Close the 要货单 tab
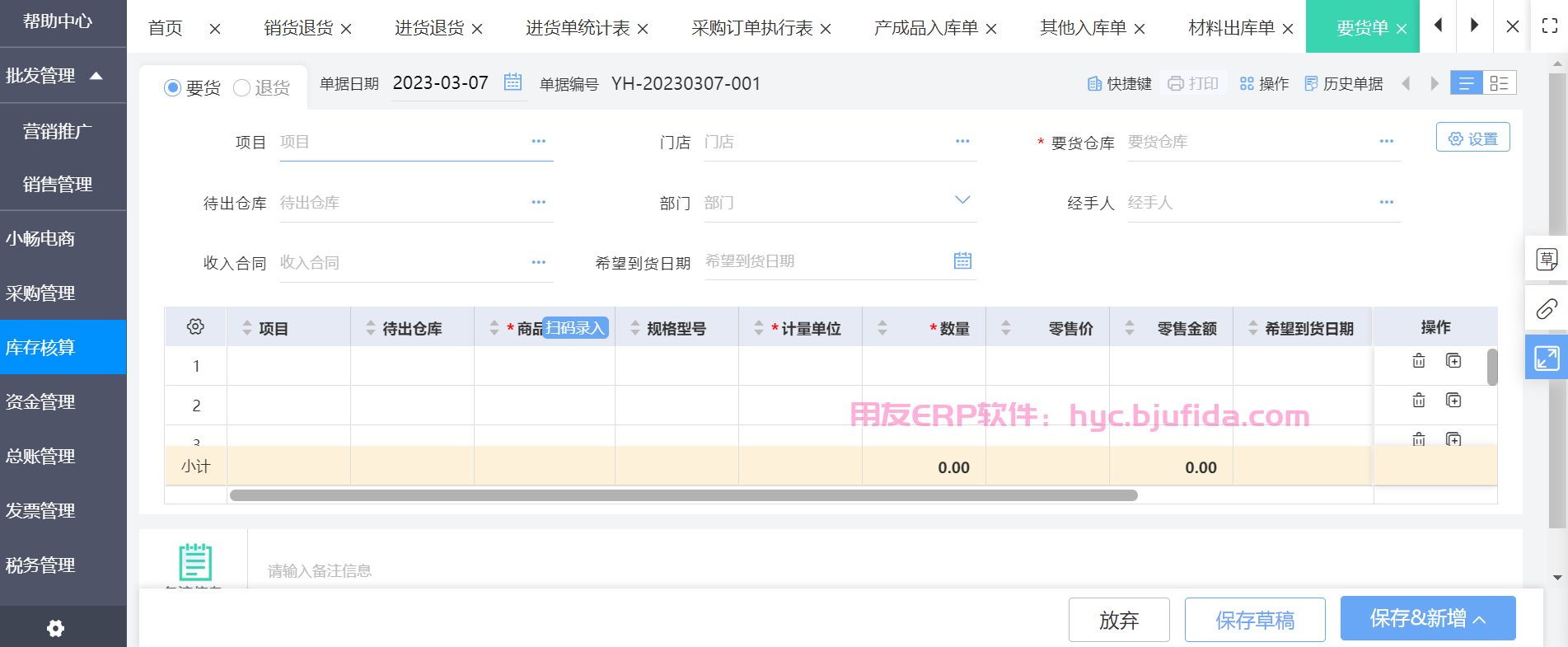Image resolution: width=1568 pixels, height=647 pixels. point(1402,30)
